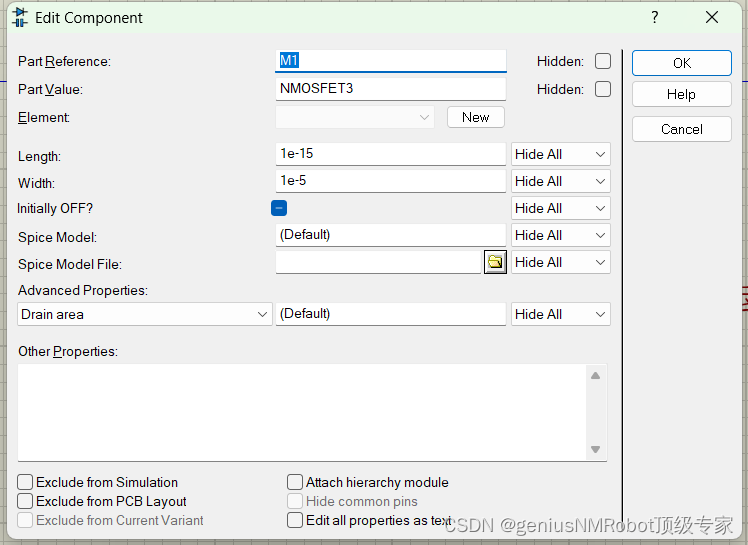Screen dimensions: 748x545
Task: Enable Exclude from Simulation
Action: coord(25,482)
